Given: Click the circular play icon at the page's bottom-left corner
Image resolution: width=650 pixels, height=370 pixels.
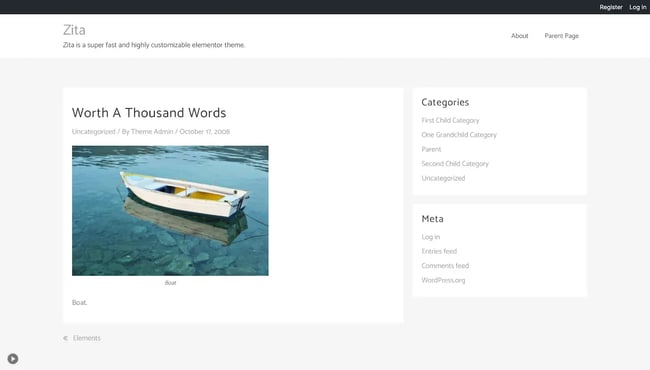Looking at the screenshot, I should (x=13, y=358).
